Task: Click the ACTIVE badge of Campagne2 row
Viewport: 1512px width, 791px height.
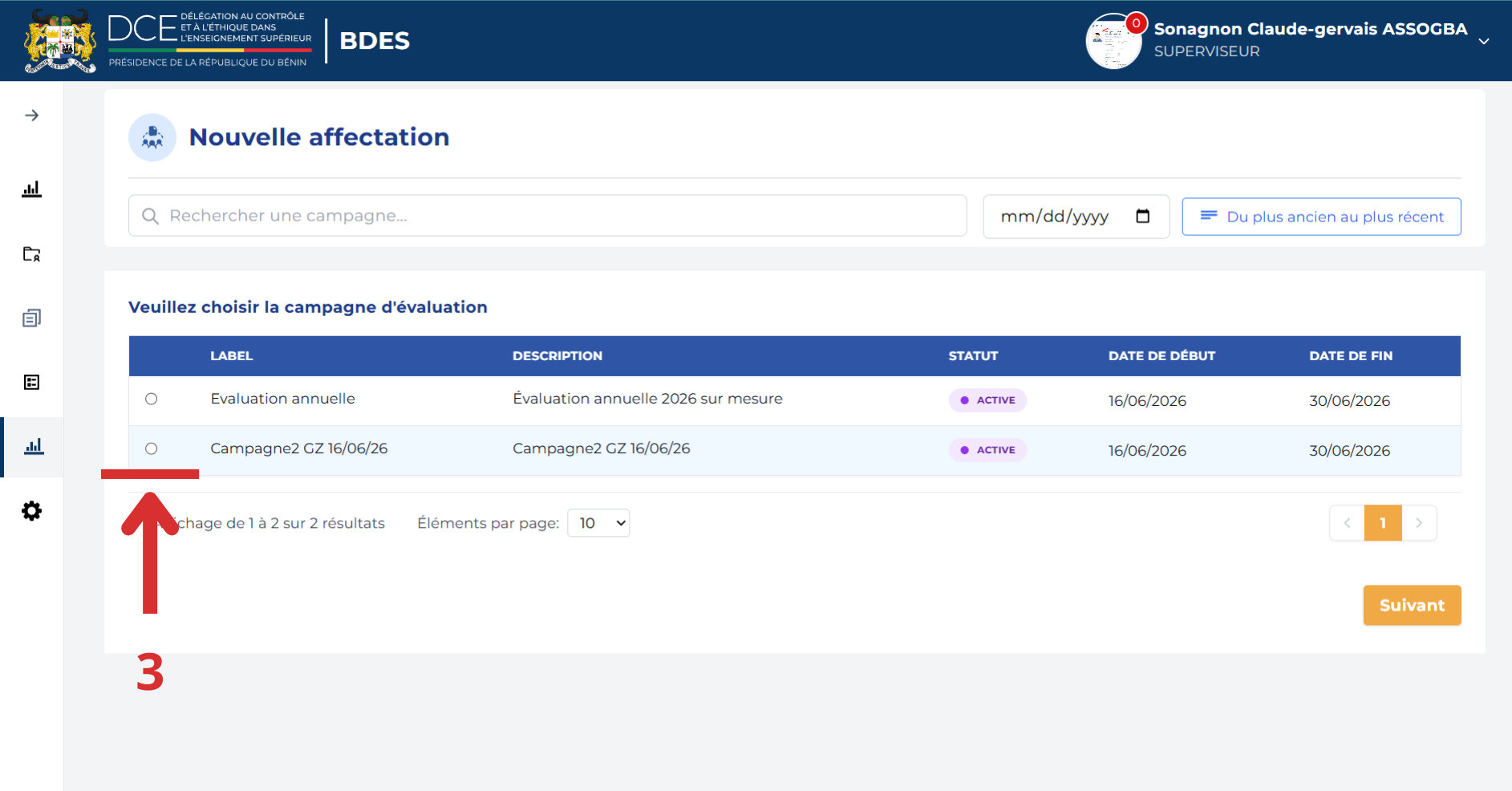Action: tap(987, 450)
